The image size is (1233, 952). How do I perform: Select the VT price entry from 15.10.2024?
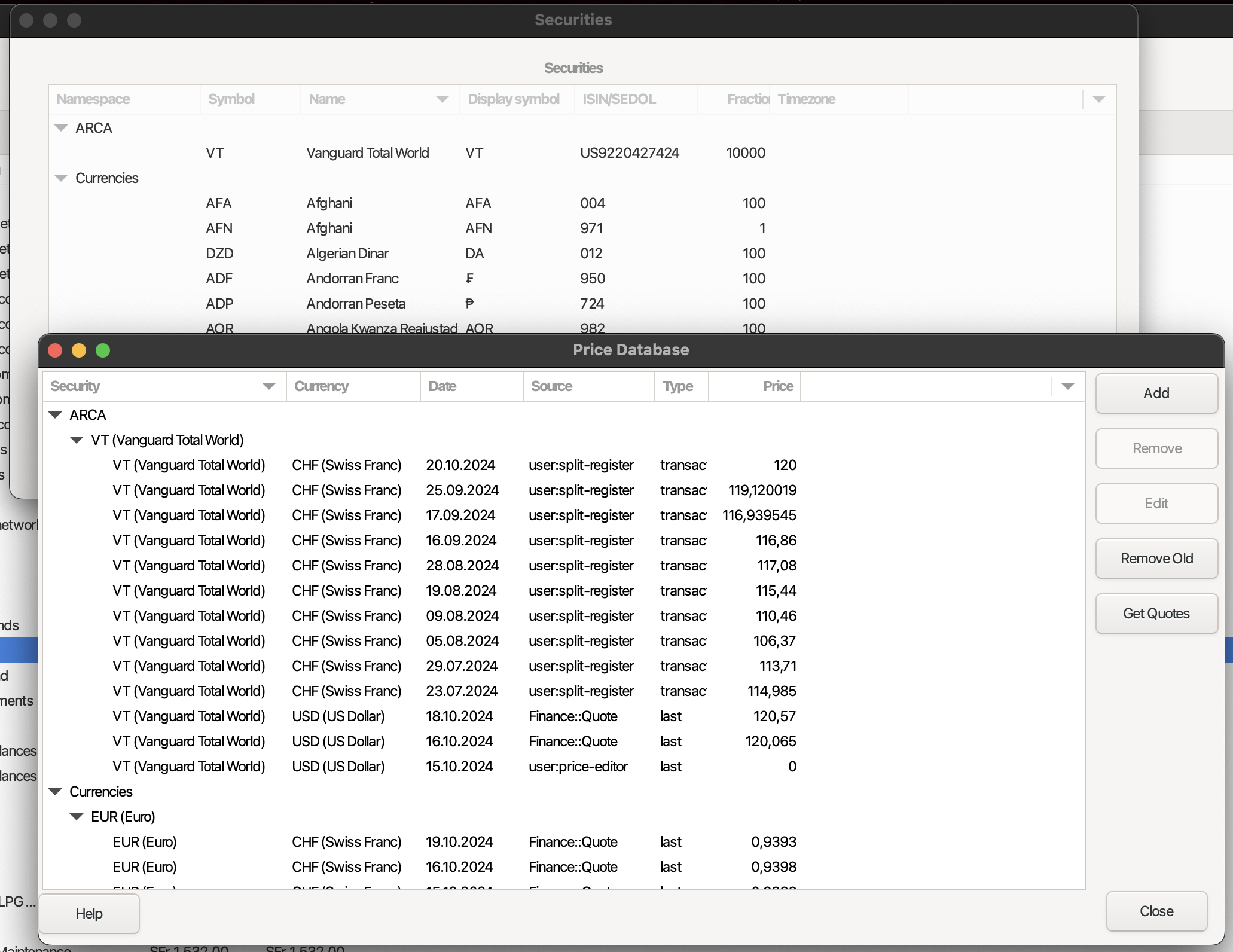460,766
